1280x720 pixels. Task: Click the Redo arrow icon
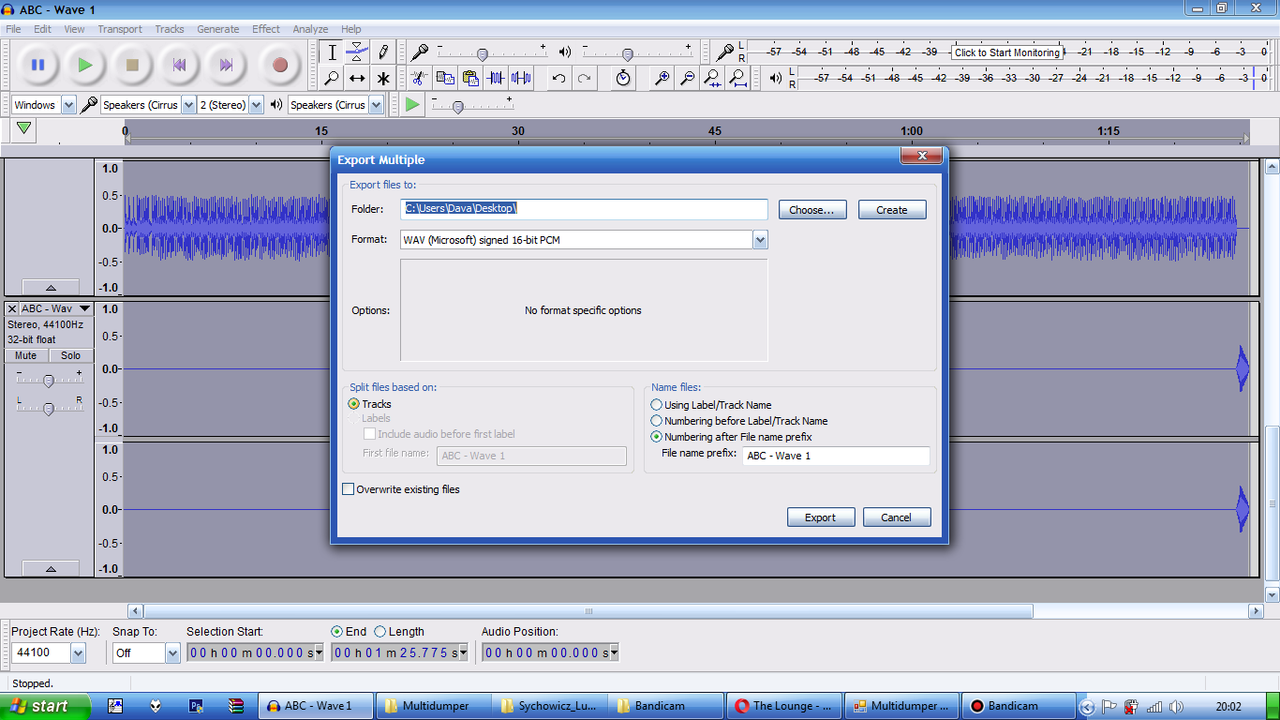click(584, 78)
